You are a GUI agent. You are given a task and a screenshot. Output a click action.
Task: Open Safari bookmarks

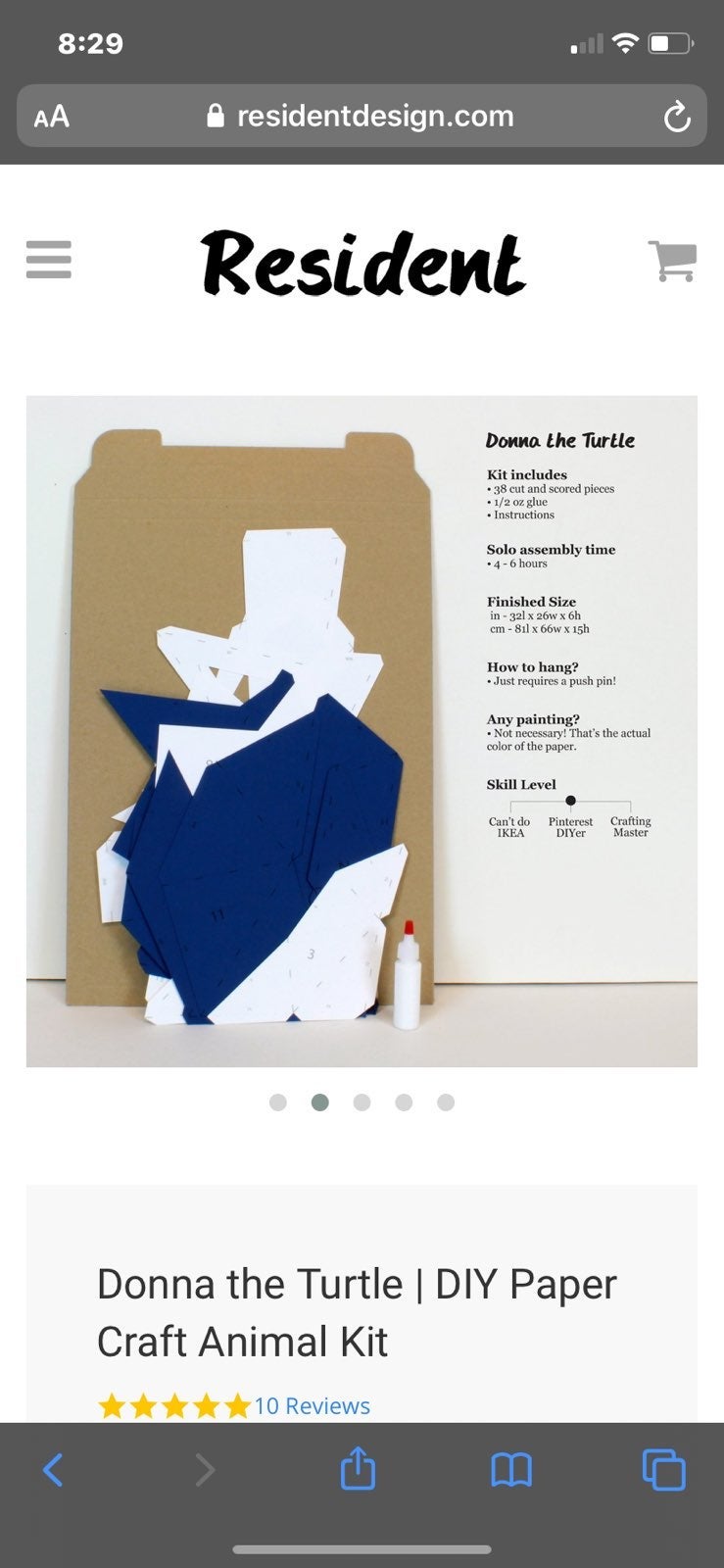point(510,1469)
